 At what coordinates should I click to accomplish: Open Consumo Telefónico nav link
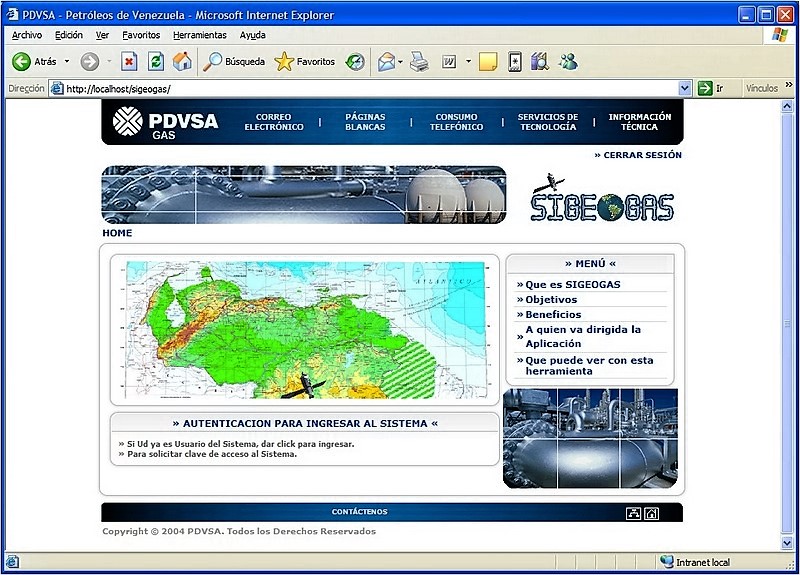(x=456, y=122)
